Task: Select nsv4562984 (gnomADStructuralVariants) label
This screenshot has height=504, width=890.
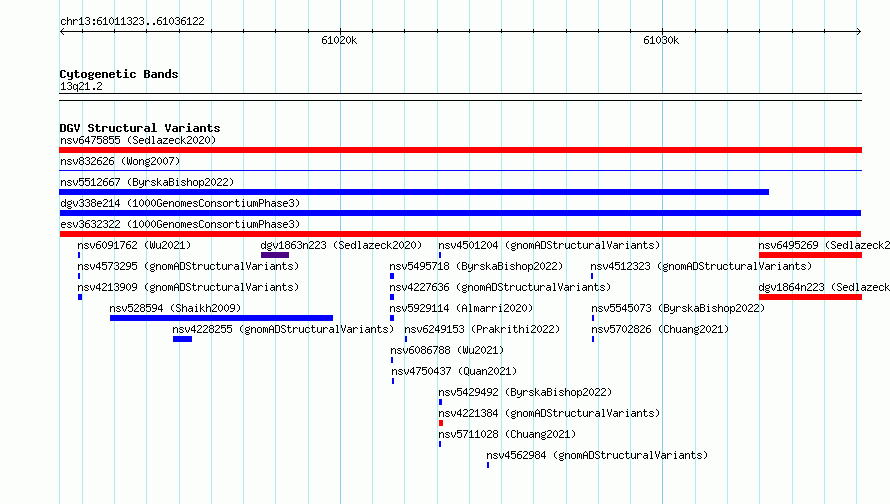Action: [597, 455]
